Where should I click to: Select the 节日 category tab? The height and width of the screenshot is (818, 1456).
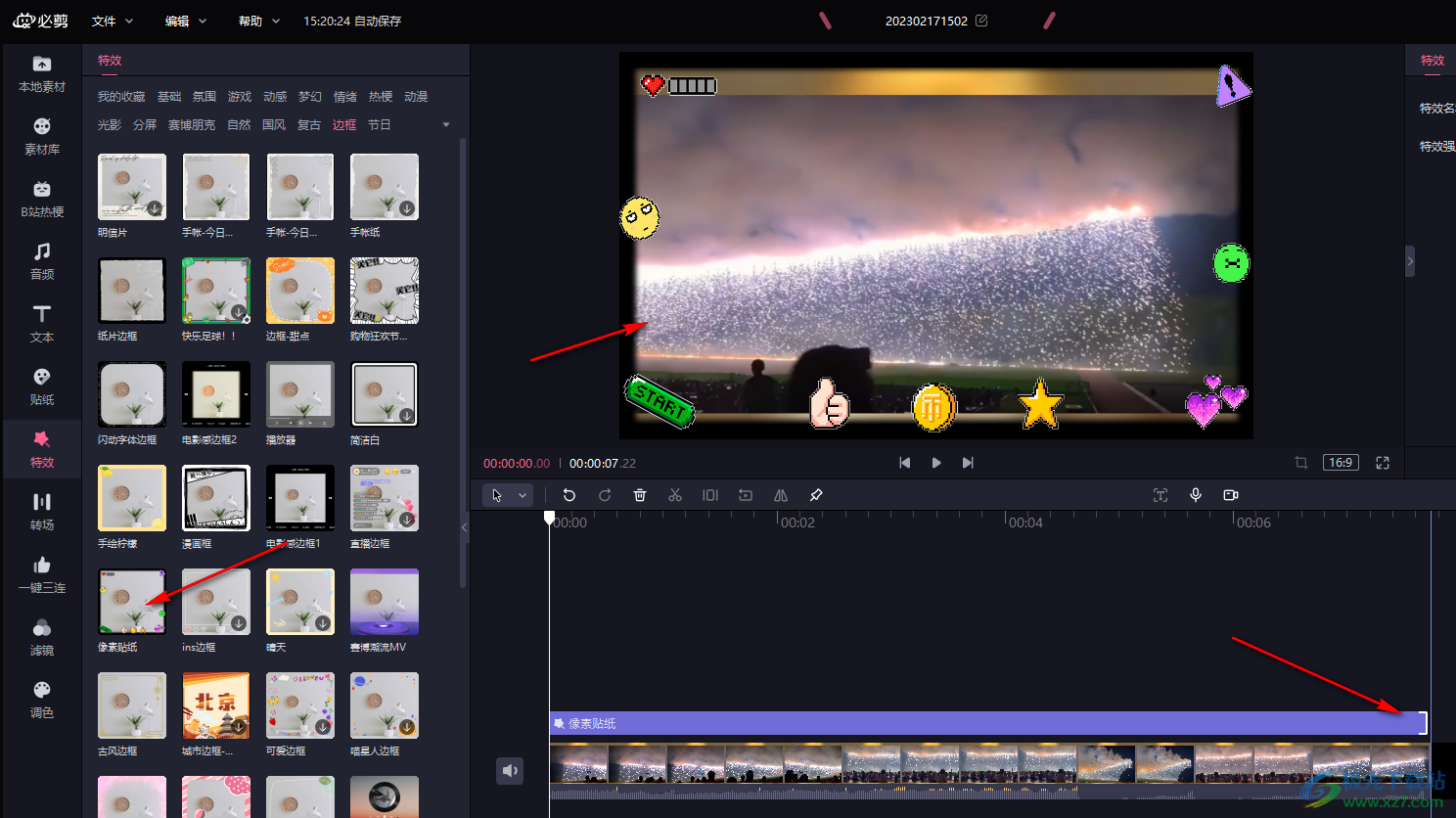[x=380, y=125]
